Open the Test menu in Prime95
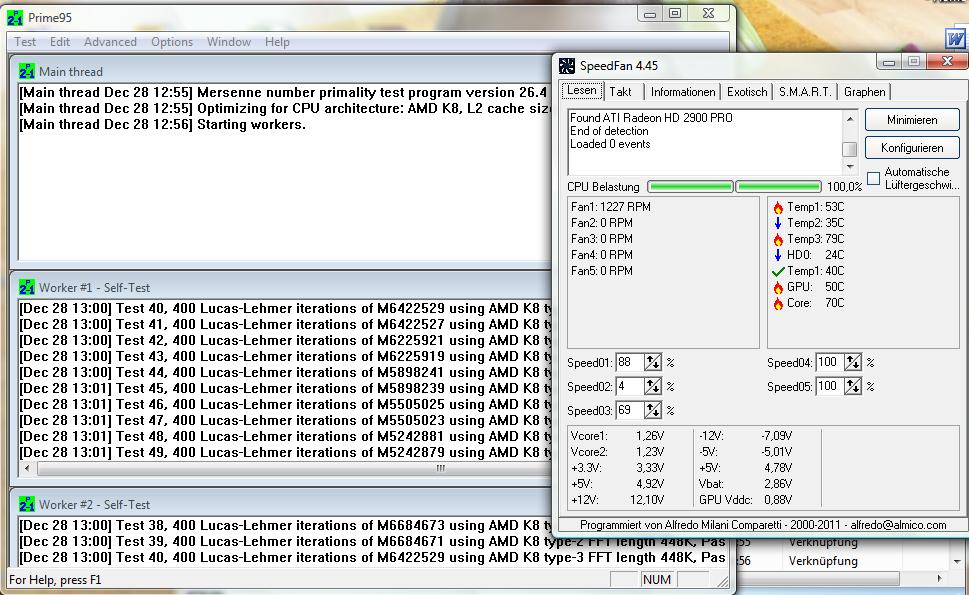 pos(25,42)
